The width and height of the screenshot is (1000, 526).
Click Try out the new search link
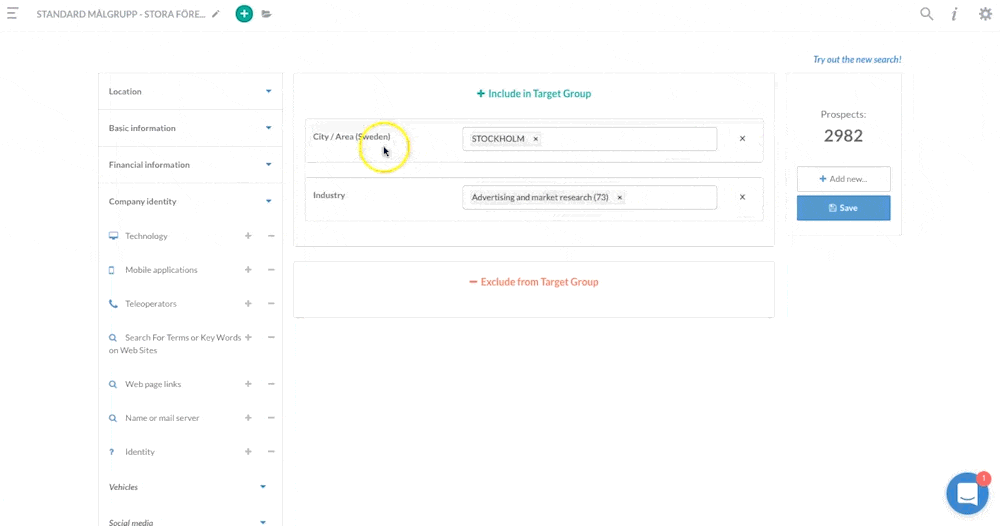[x=857, y=60]
